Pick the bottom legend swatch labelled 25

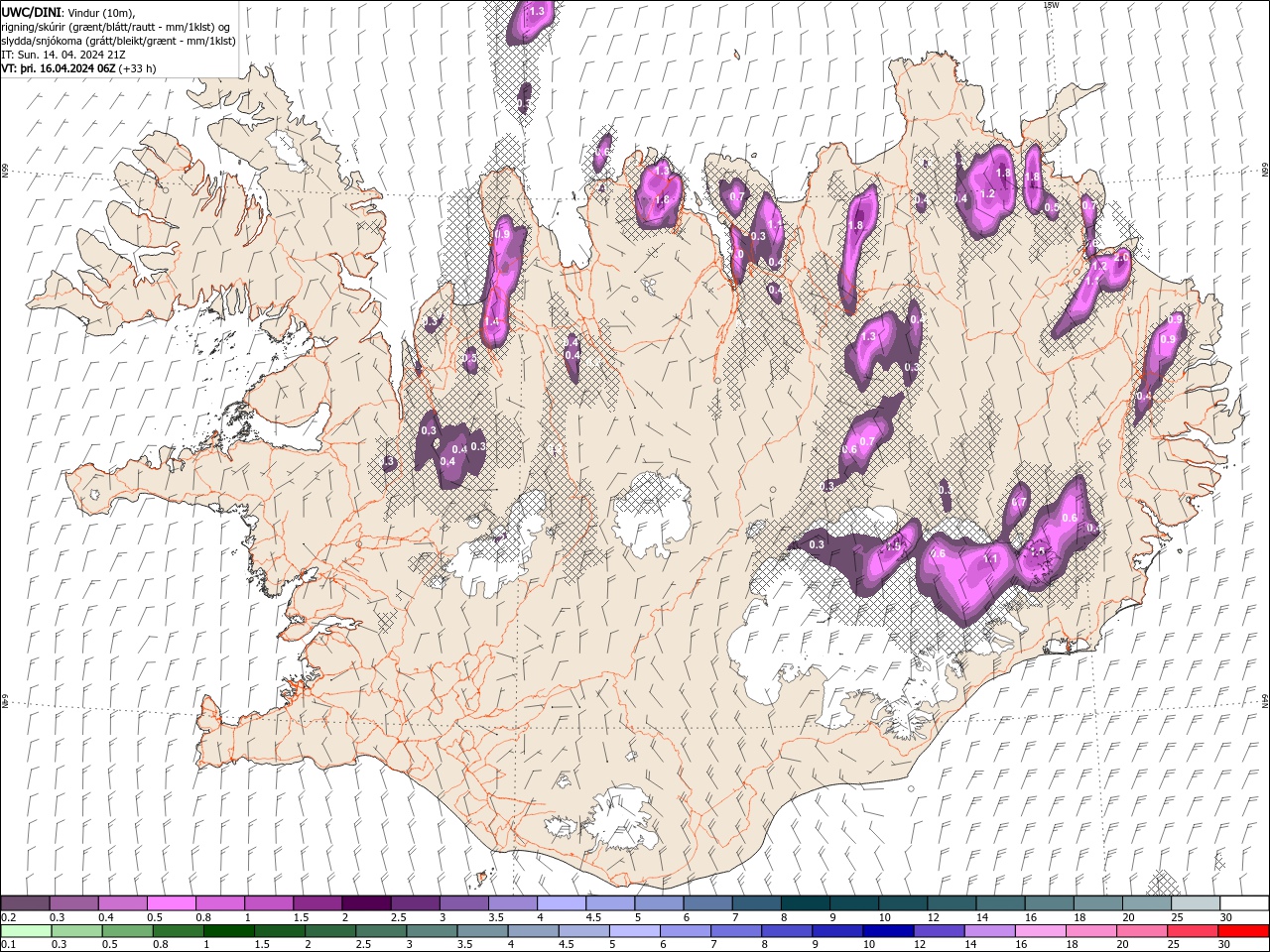[1191, 931]
